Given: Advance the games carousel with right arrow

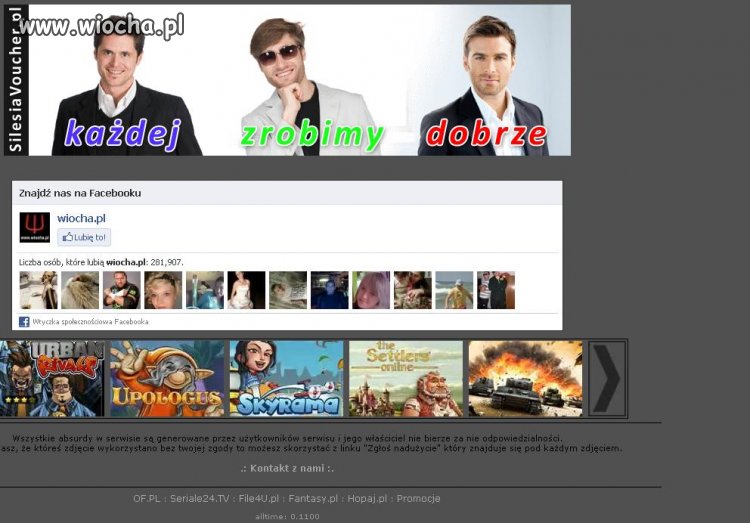Looking at the screenshot, I should [x=607, y=378].
